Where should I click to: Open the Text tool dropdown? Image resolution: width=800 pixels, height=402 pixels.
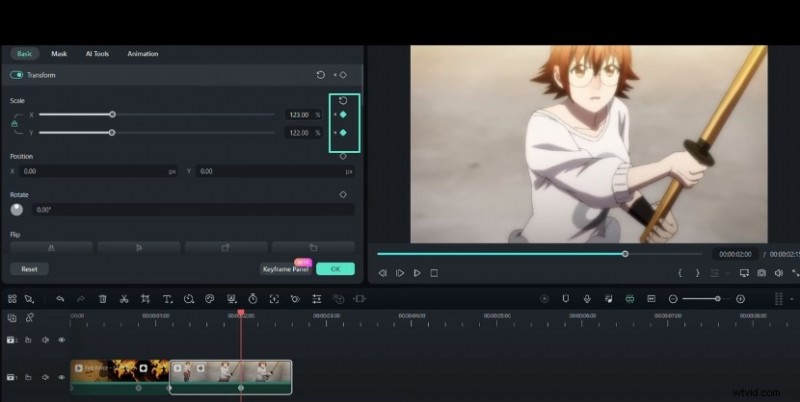coord(167,299)
